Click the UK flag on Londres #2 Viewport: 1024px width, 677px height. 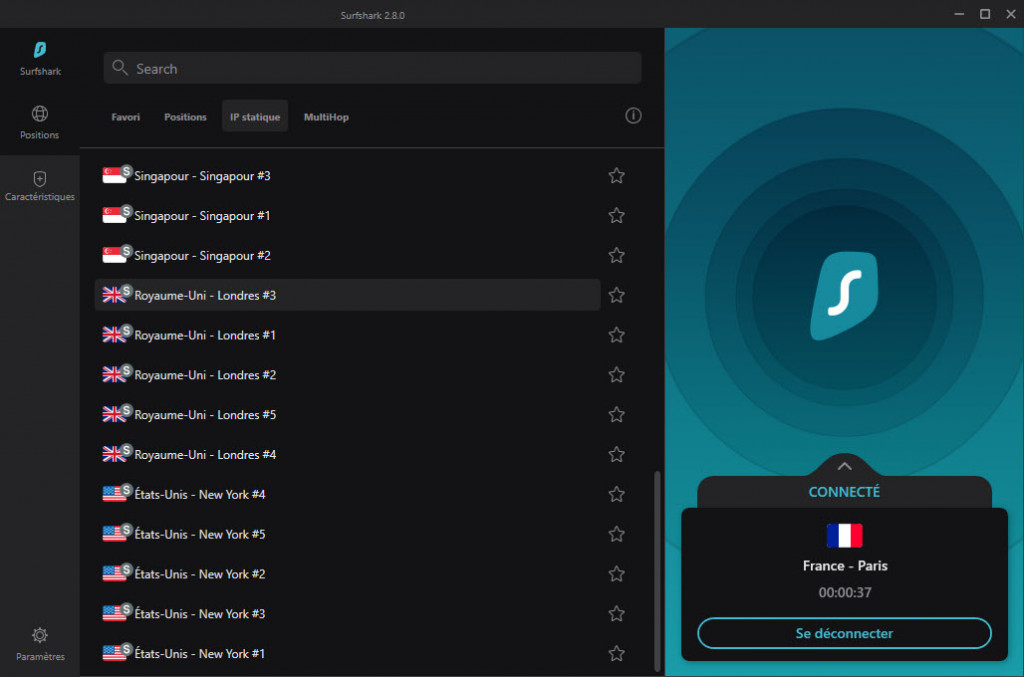coord(114,375)
